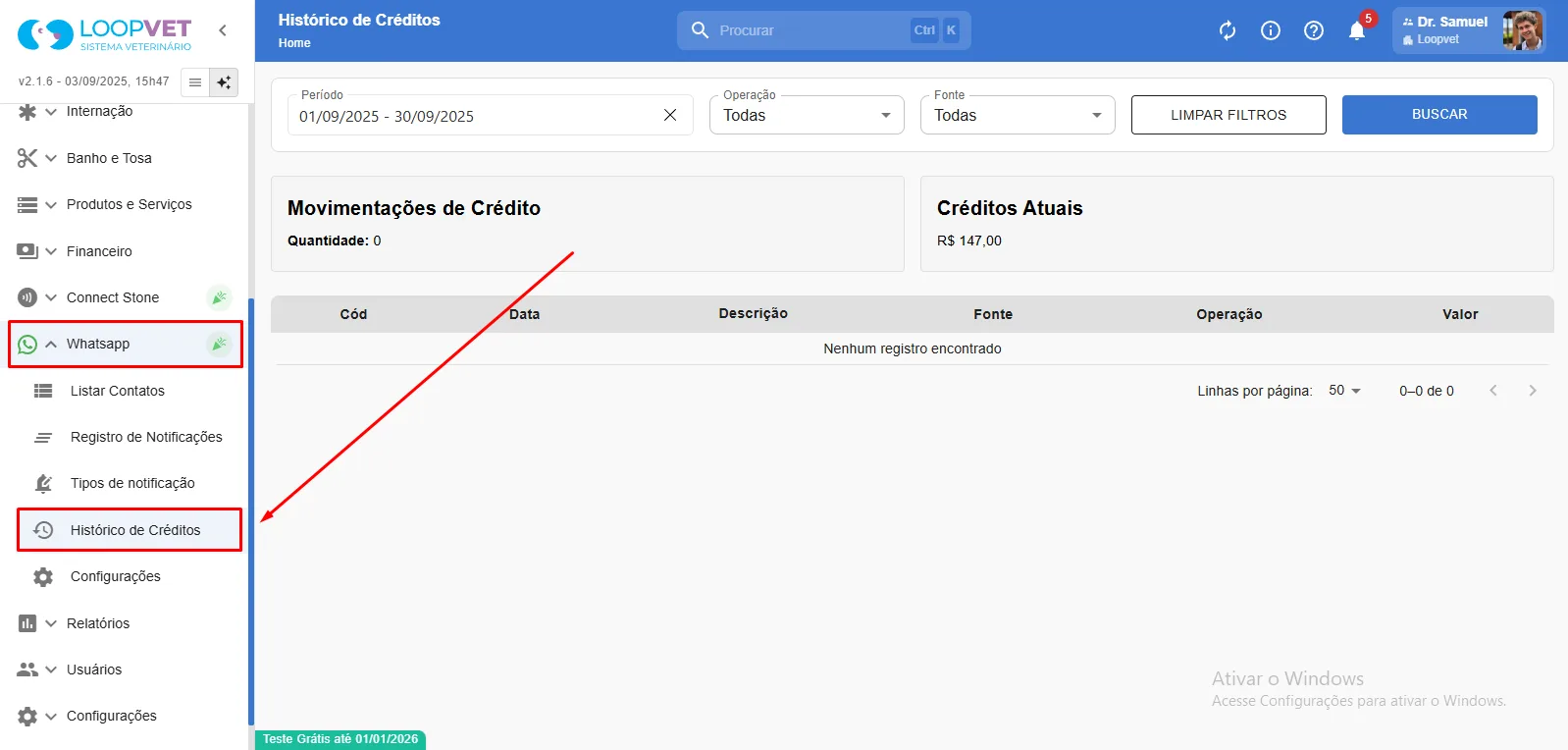The image size is (1568, 750).
Task: Open Listar Contatos menu item
Action: point(118,391)
